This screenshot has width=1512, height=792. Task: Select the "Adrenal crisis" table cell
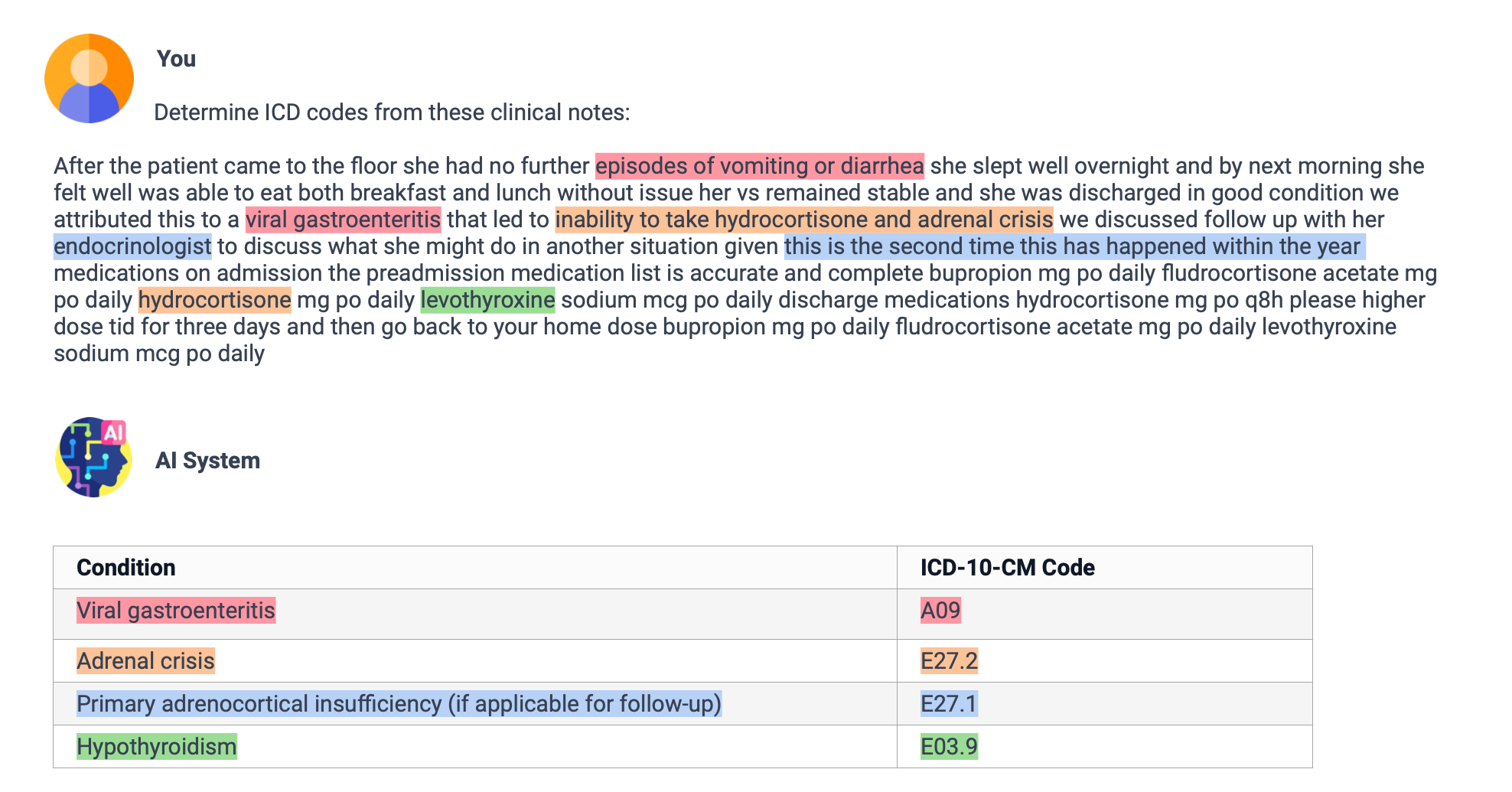145,661
